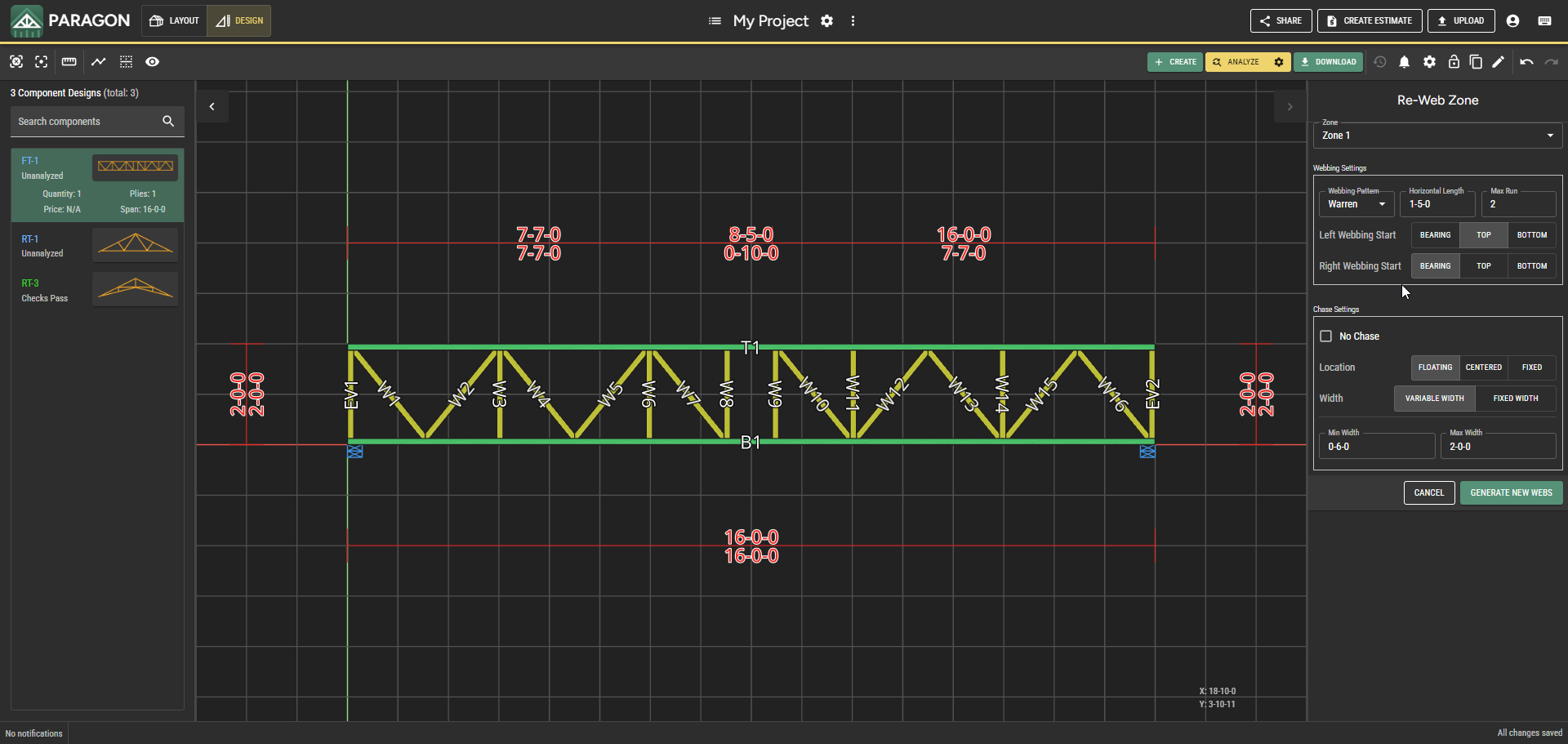Image resolution: width=1568 pixels, height=744 pixels.
Task: Check the No Chase checkbox
Action: [1326, 336]
